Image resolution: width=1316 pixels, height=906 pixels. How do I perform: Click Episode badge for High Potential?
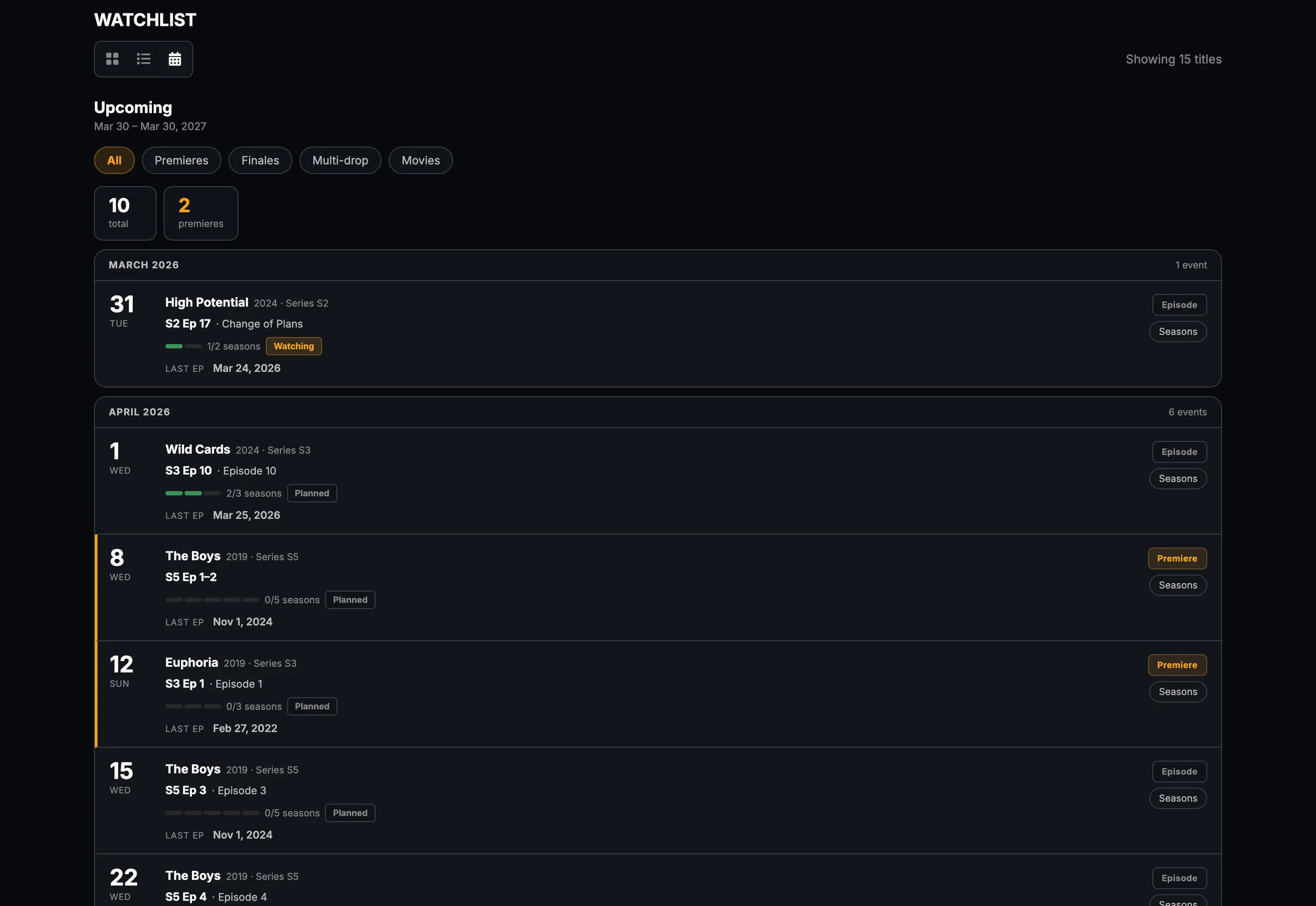[1179, 305]
